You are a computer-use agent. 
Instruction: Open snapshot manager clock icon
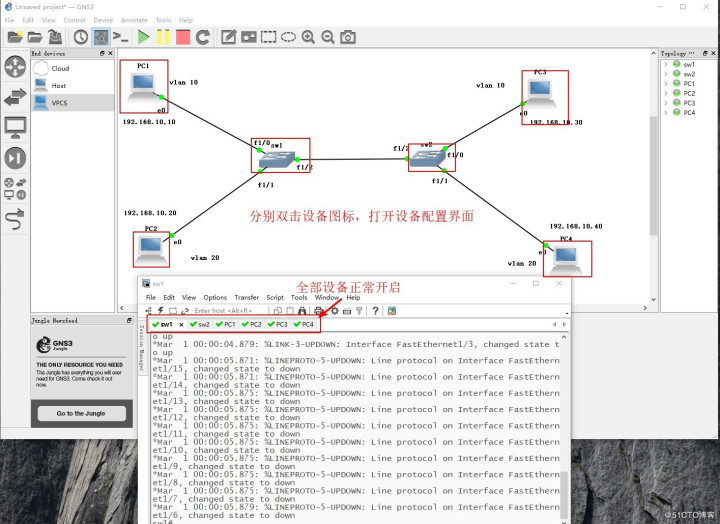click(81, 37)
